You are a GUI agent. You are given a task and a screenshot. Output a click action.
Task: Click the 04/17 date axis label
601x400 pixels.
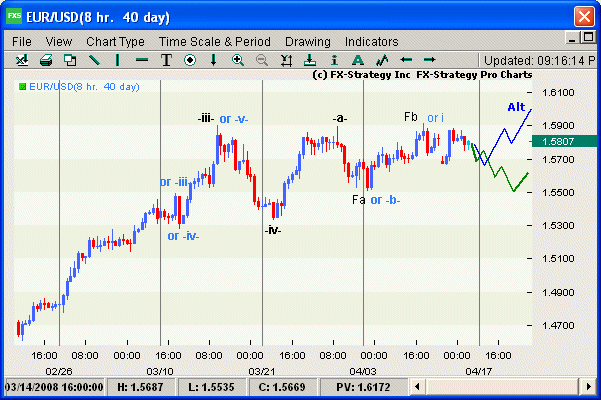pos(478,371)
